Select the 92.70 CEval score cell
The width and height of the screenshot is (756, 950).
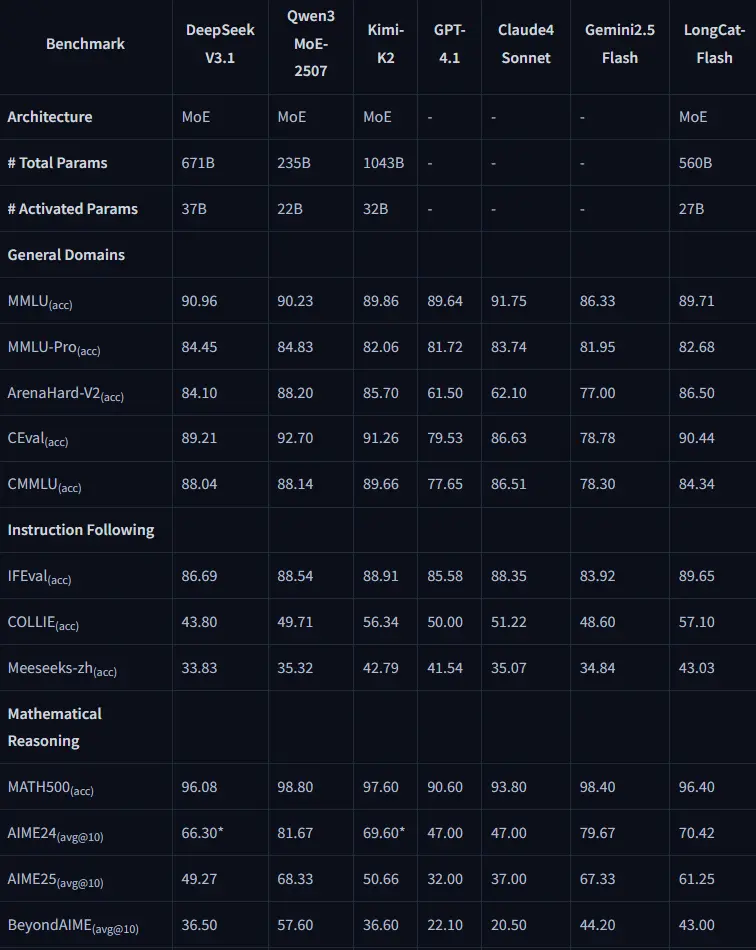click(x=295, y=439)
